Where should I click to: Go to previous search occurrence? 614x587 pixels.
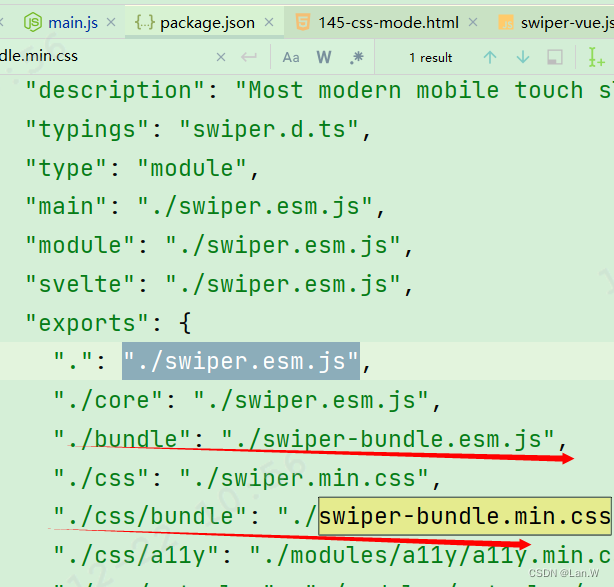(x=490, y=58)
